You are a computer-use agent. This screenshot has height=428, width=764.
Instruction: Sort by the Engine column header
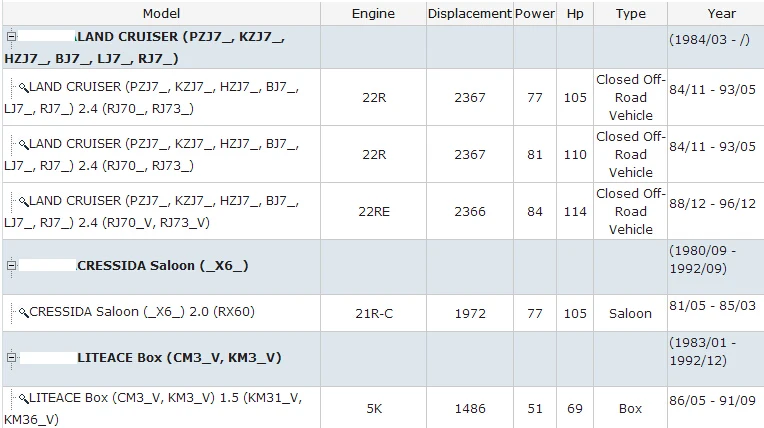(373, 14)
